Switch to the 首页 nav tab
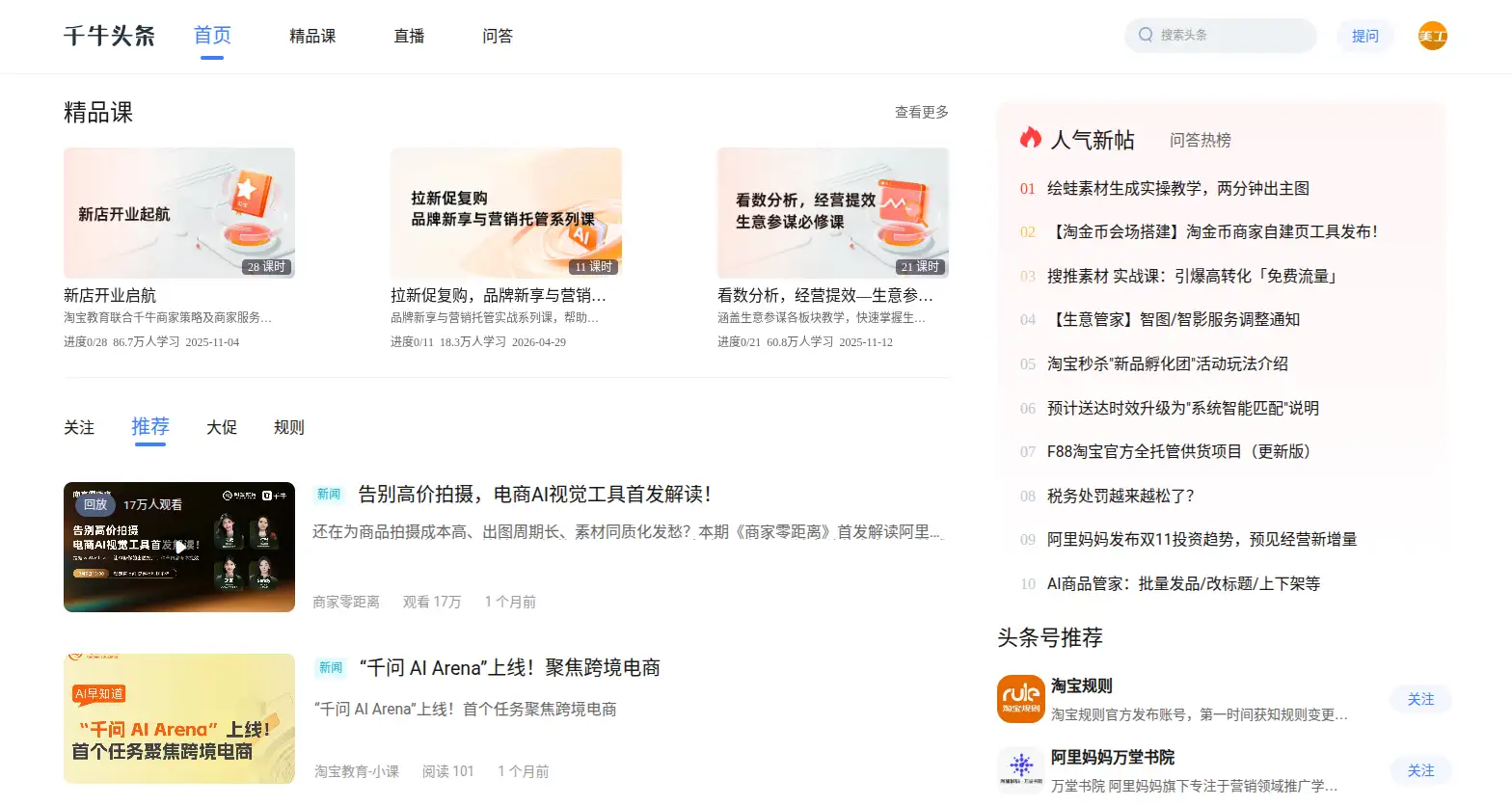The width and height of the screenshot is (1512, 806). pos(212,36)
